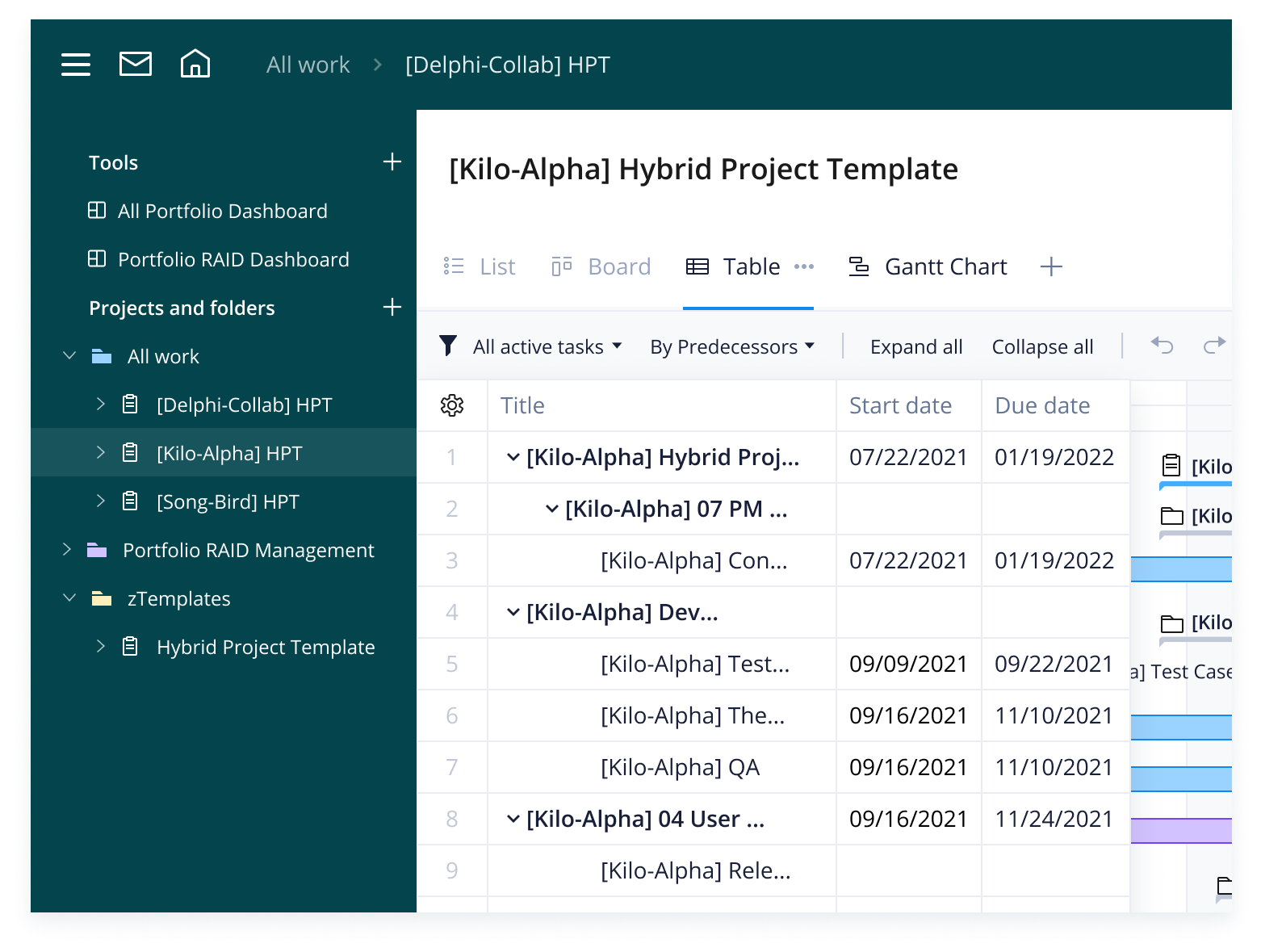Open All Portfolio Dashboard

223,211
